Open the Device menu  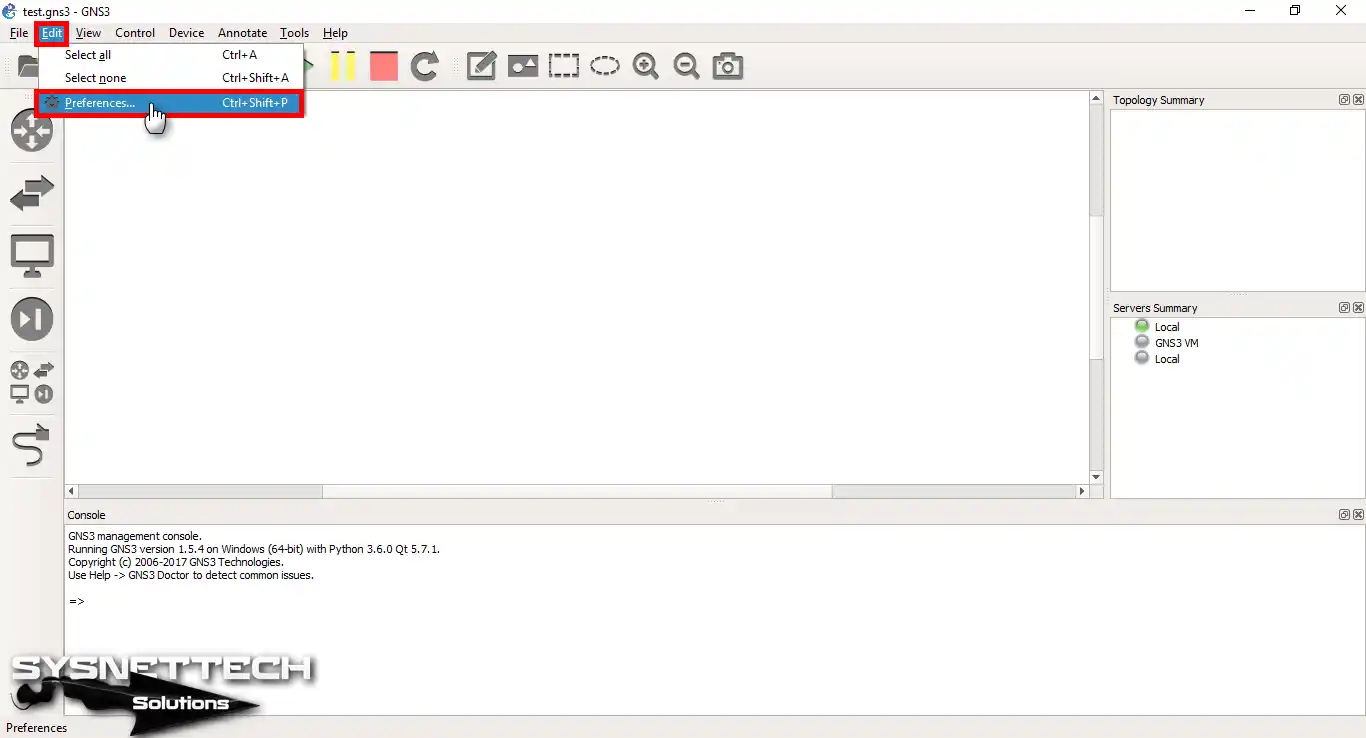pyautogui.click(x=186, y=33)
